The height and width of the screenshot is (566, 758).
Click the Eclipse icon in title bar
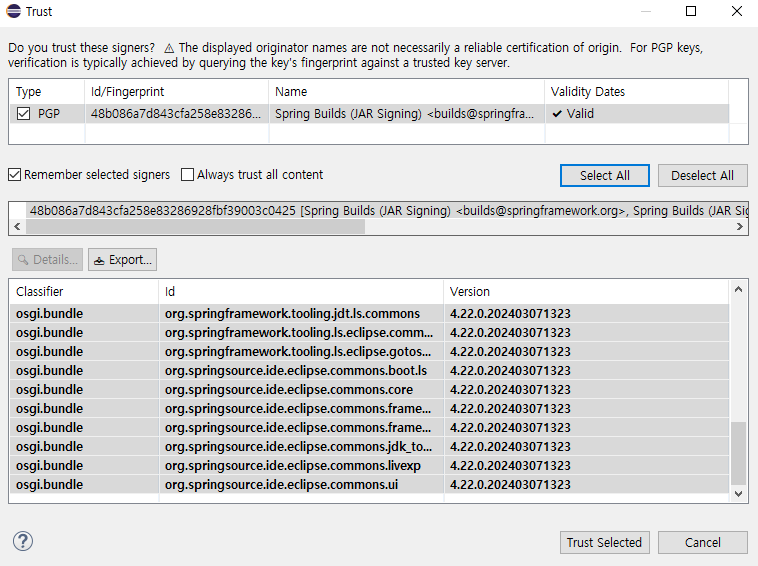14,11
